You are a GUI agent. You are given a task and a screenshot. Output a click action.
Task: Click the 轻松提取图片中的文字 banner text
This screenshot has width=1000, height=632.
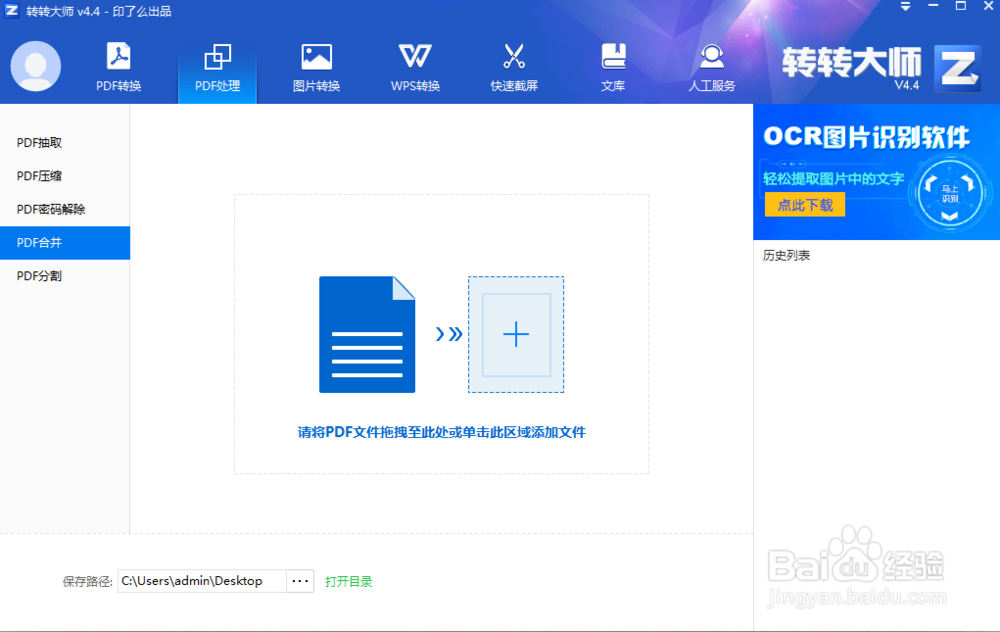834,179
